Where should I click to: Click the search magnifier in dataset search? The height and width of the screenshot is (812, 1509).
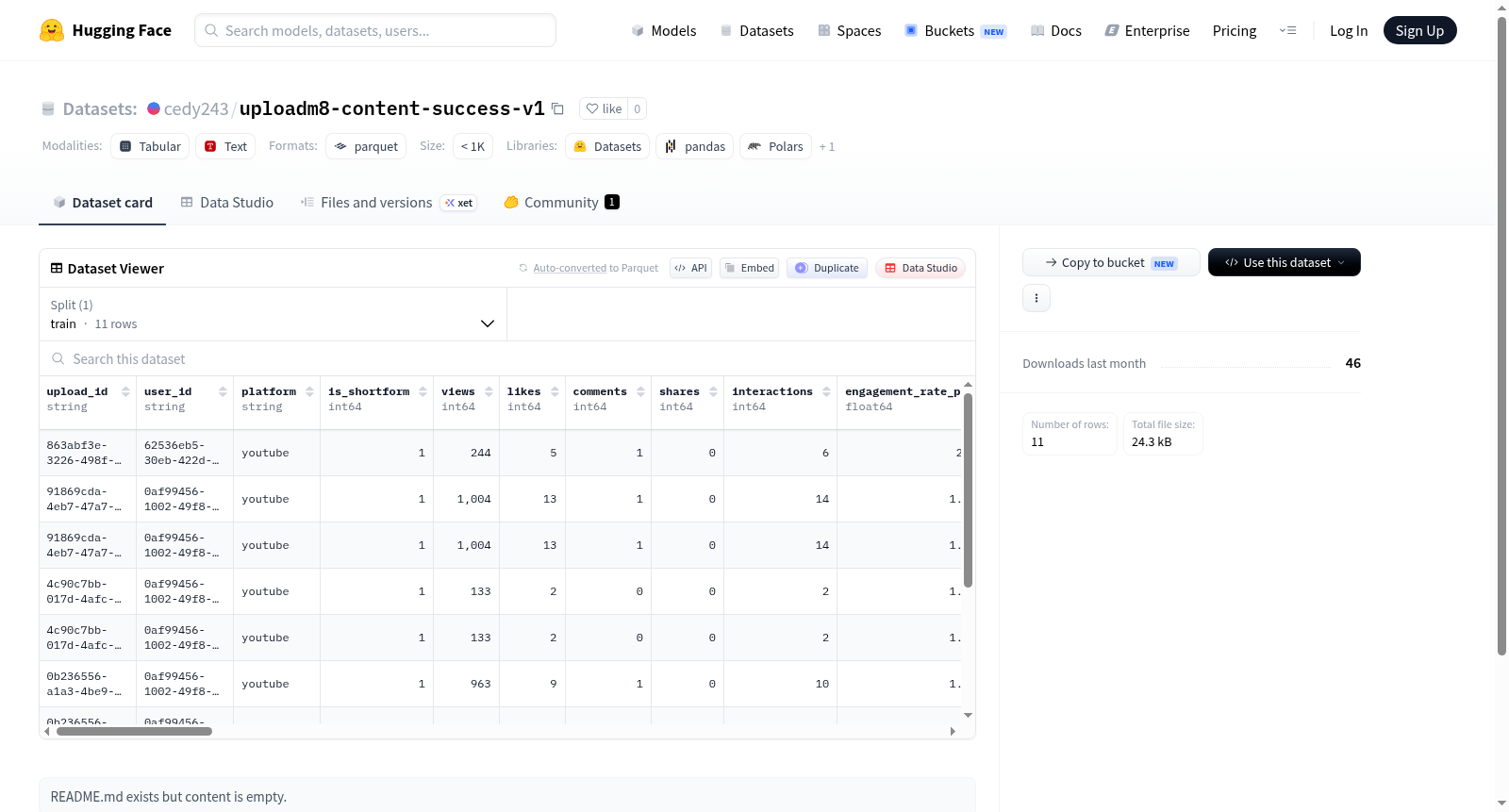[58, 358]
